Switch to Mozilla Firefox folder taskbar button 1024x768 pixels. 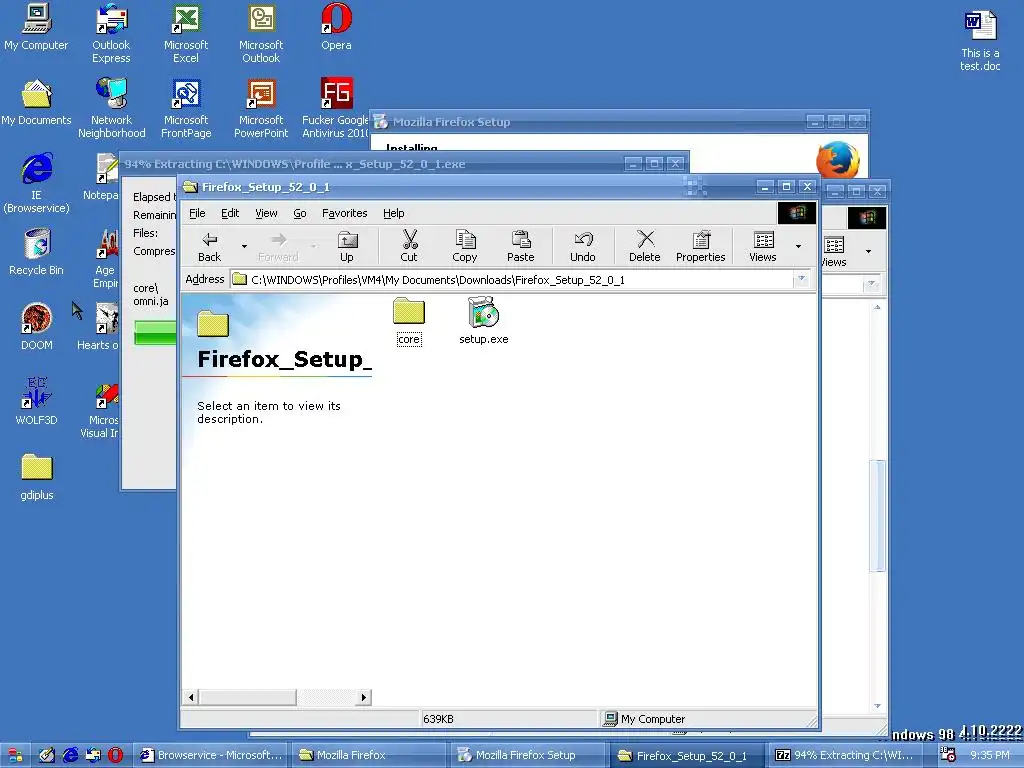pos(369,756)
